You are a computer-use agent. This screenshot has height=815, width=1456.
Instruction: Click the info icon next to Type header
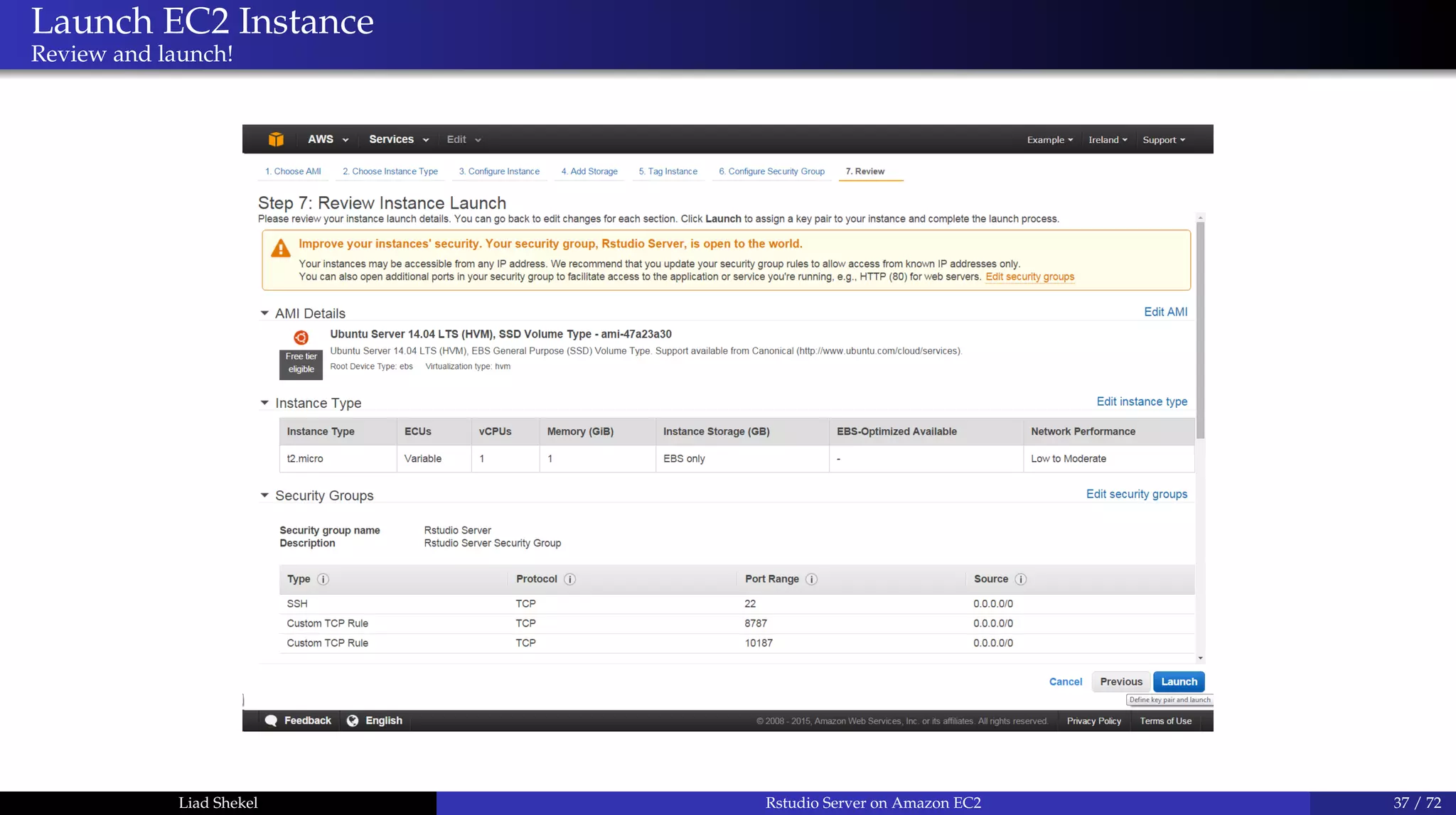(x=323, y=579)
